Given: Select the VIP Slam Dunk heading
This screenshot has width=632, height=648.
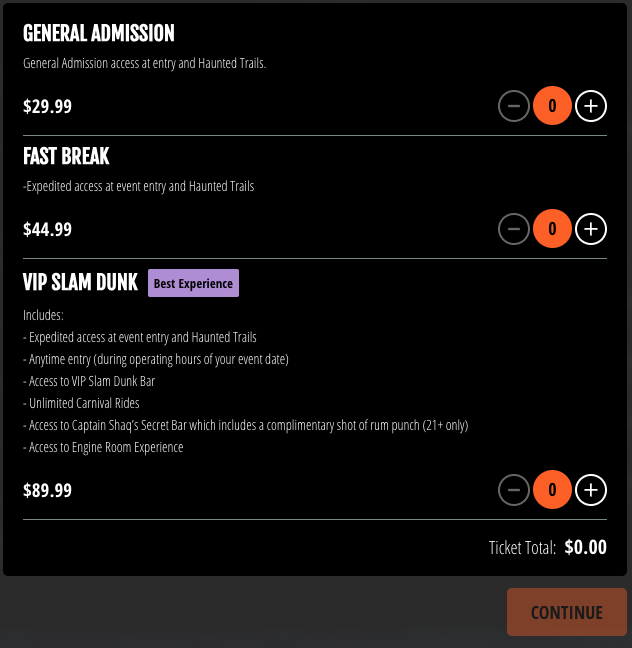Looking at the screenshot, I should point(80,283).
